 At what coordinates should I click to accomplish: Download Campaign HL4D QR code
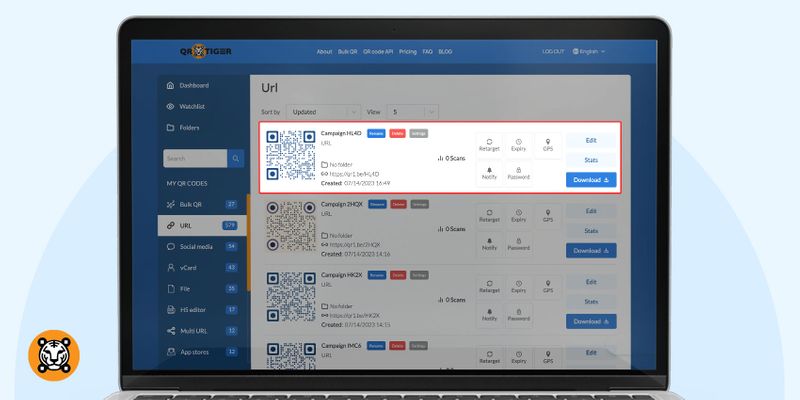click(x=591, y=180)
